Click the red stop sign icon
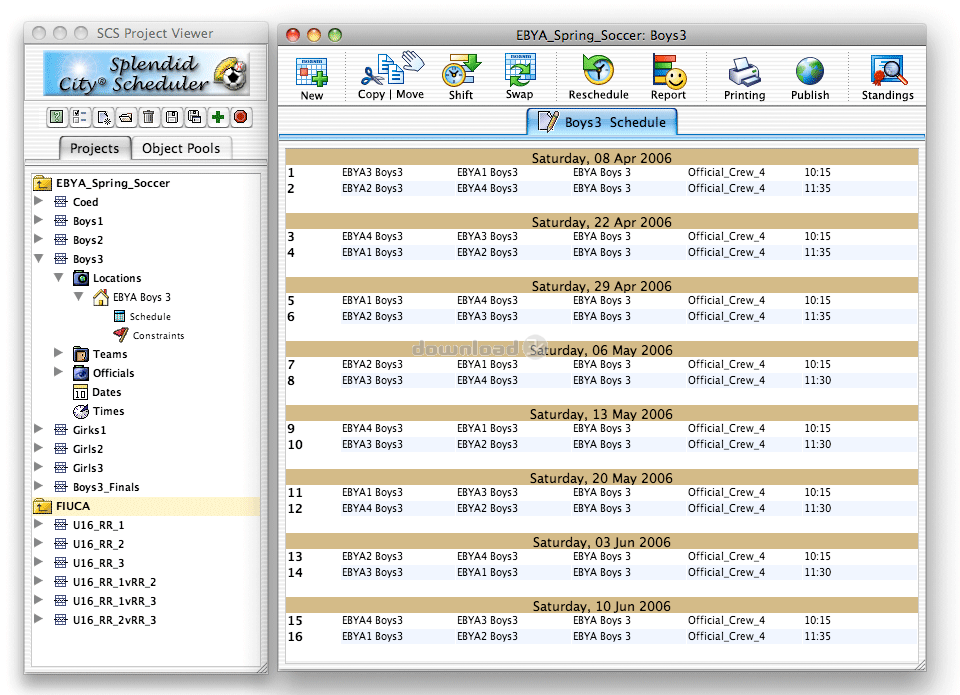960x695 pixels. click(x=241, y=117)
